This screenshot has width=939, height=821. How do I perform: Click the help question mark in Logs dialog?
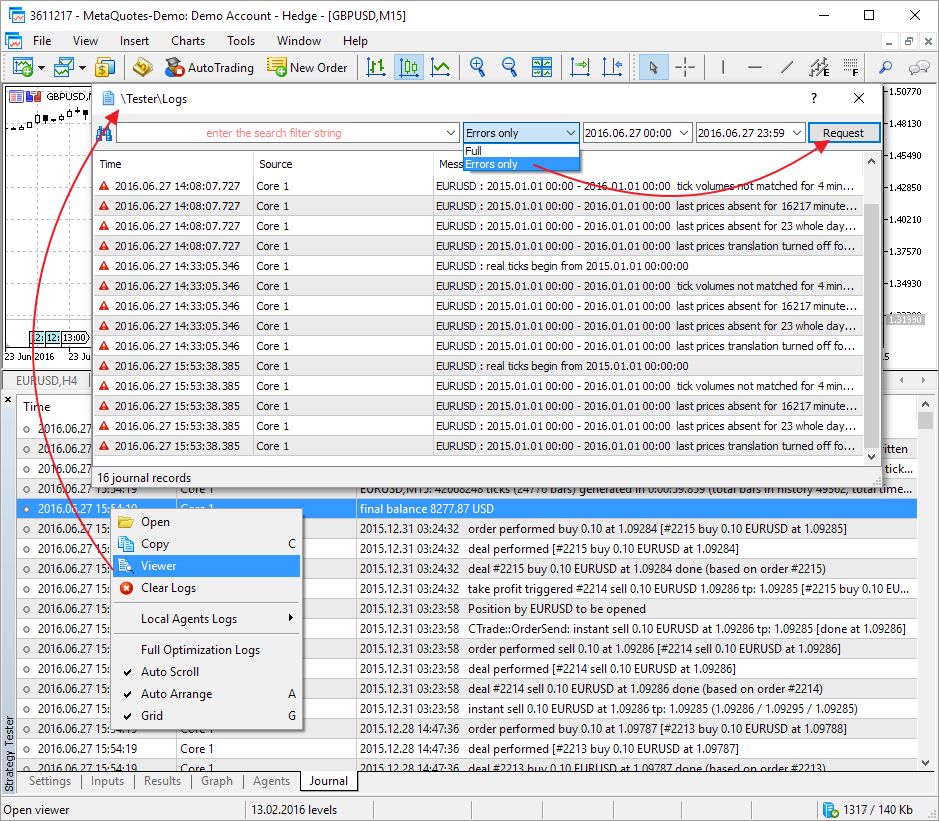click(x=813, y=98)
